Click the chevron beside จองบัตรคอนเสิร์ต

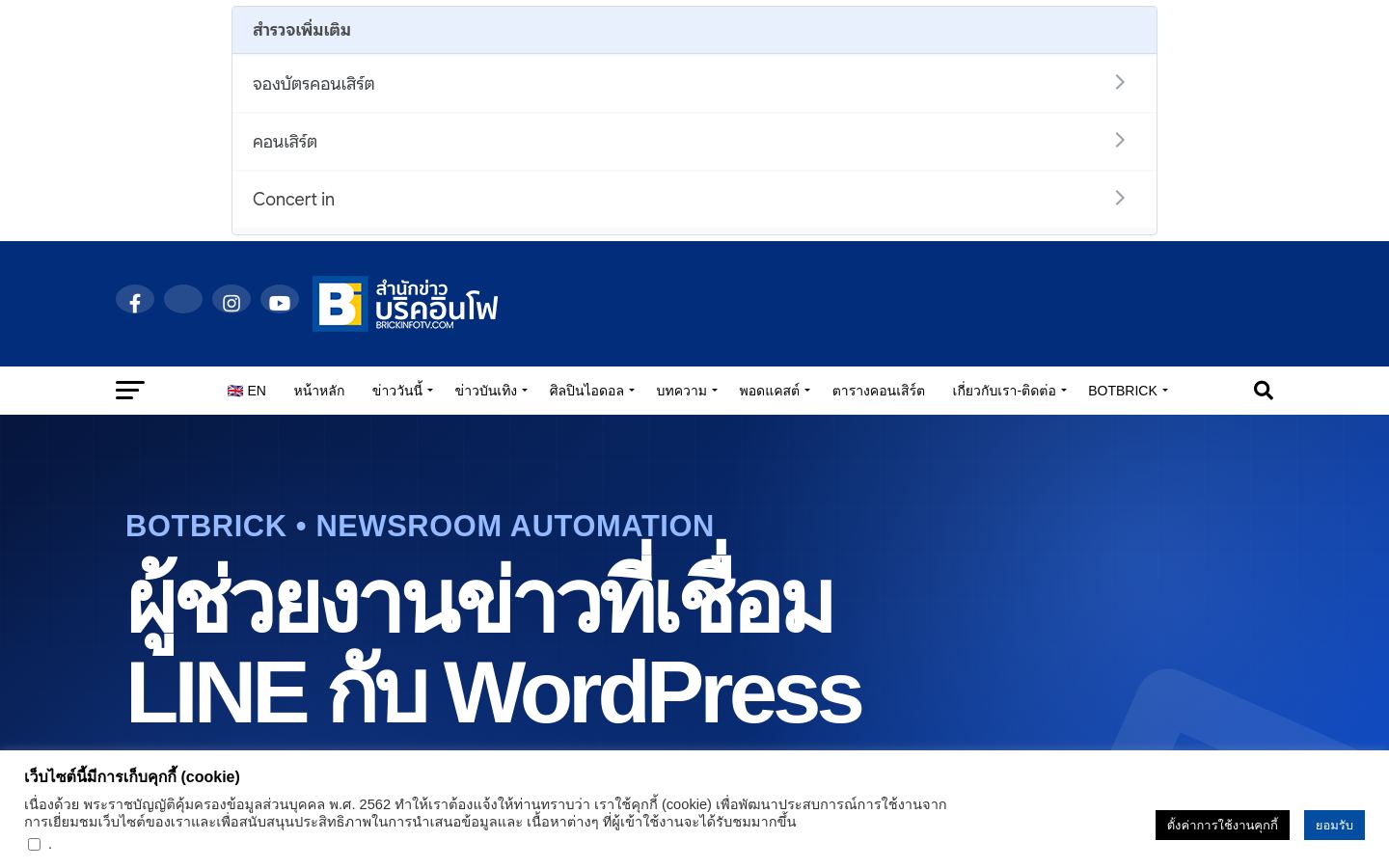(1120, 82)
